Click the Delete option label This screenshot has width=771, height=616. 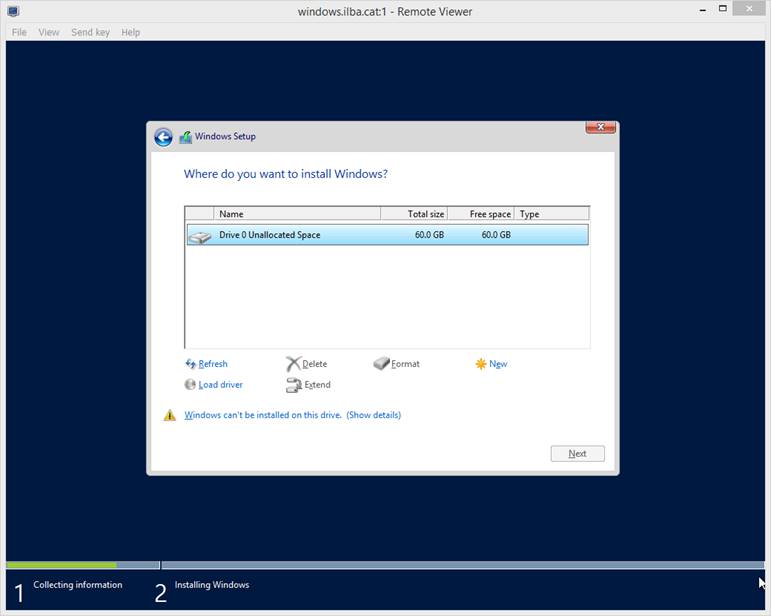coord(315,364)
